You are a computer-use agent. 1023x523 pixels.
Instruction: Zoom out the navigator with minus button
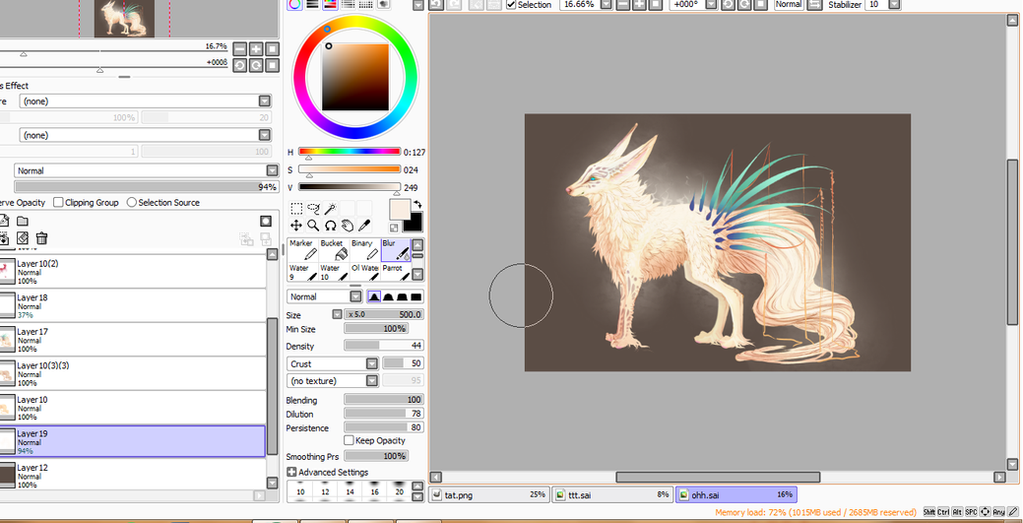coord(240,49)
